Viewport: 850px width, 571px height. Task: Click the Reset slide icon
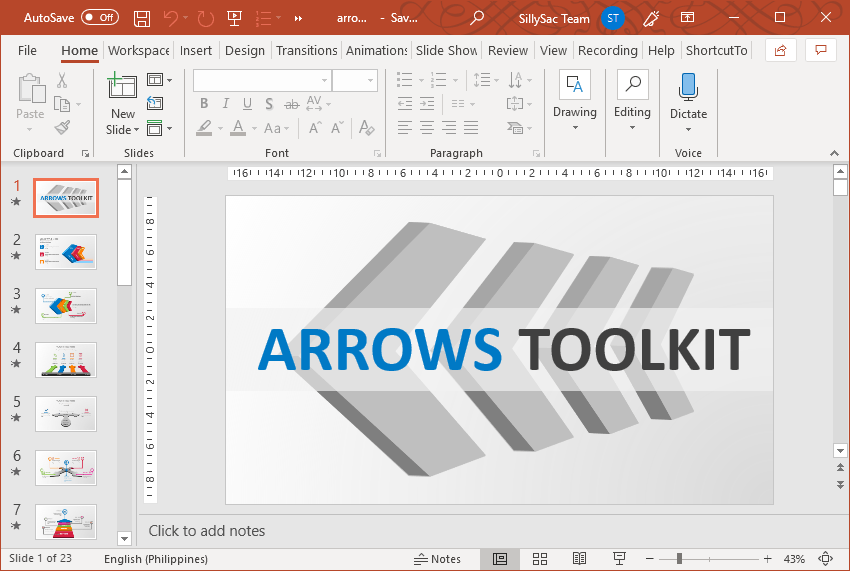coord(155,103)
